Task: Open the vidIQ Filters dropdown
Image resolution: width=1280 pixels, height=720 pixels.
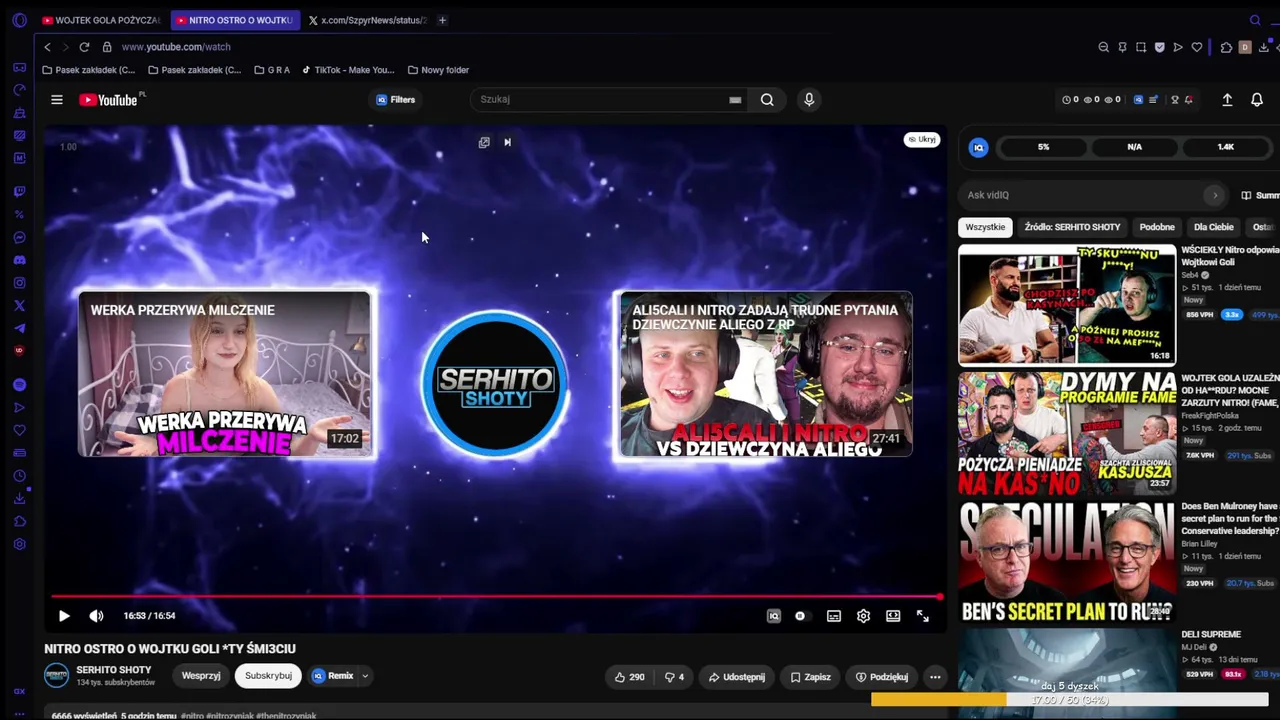Action: (396, 100)
